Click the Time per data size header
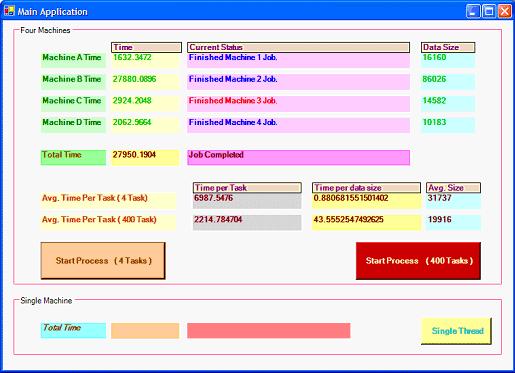 tap(366, 188)
